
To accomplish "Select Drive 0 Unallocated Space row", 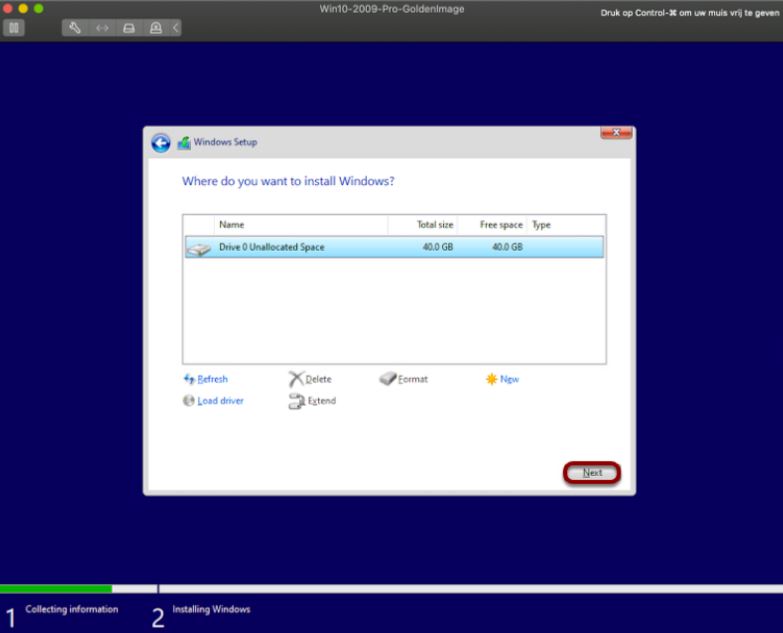I will pos(394,247).
